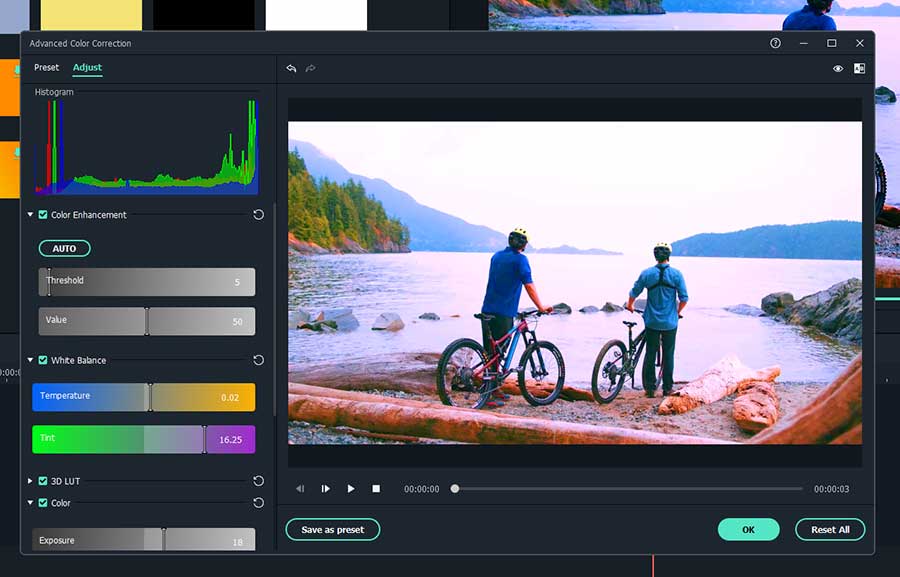
Task: Click Save as preset
Action: 333,529
